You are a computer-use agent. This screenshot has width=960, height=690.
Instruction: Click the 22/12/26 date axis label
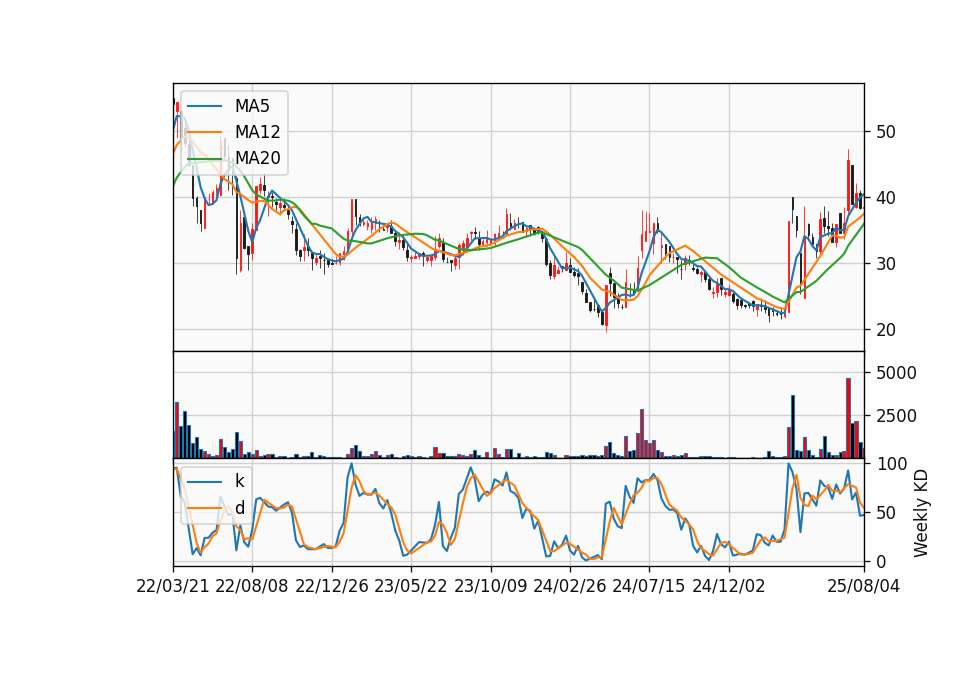pyautogui.click(x=332, y=586)
